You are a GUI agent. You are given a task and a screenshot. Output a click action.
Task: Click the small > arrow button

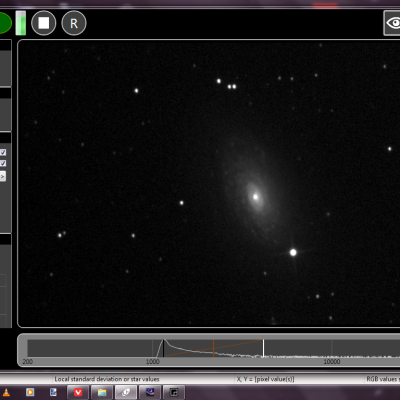[2, 176]
